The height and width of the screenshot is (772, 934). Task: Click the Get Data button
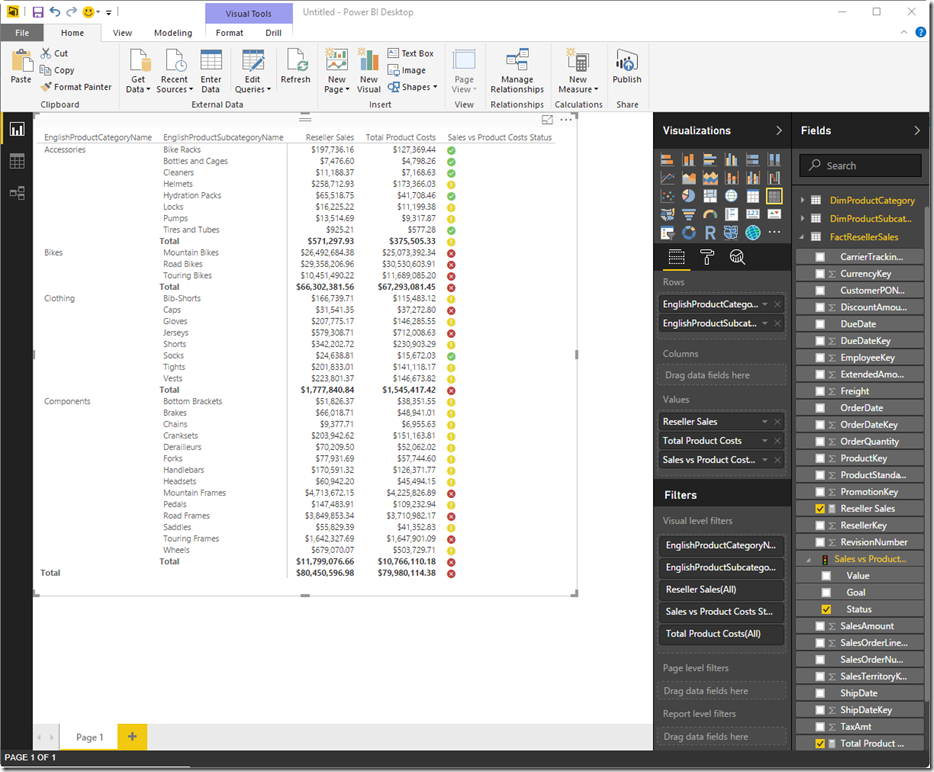click(138, 71)
